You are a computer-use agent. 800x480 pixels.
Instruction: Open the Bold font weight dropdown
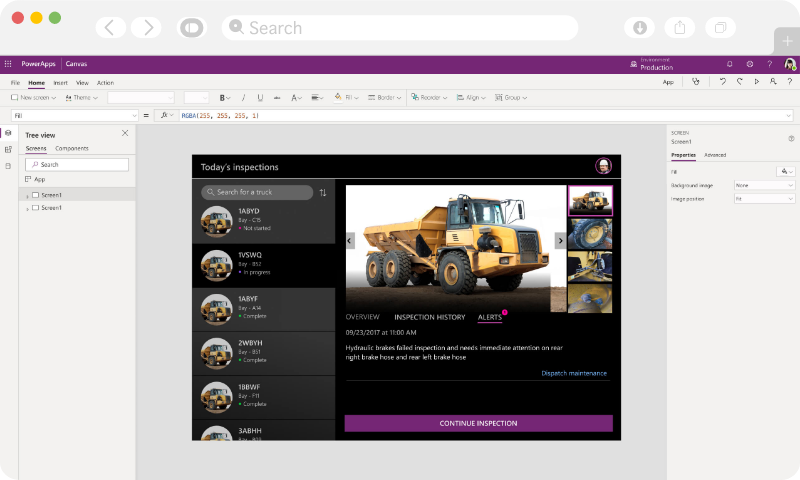(225, 97)
